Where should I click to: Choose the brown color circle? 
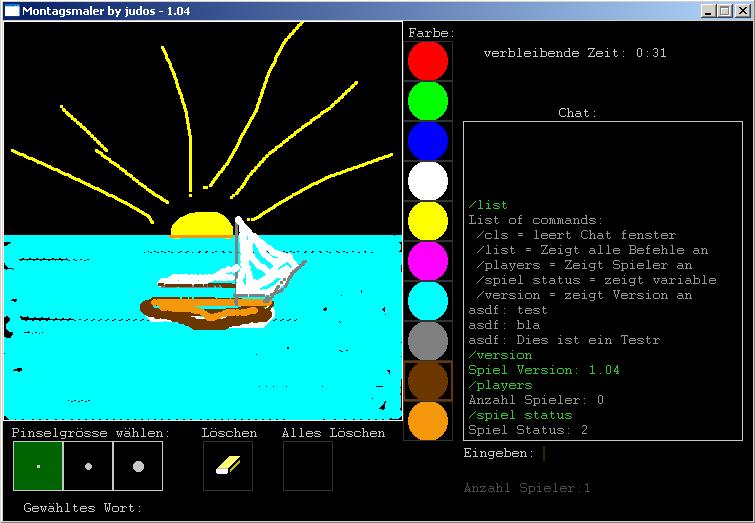coord(428,380)
